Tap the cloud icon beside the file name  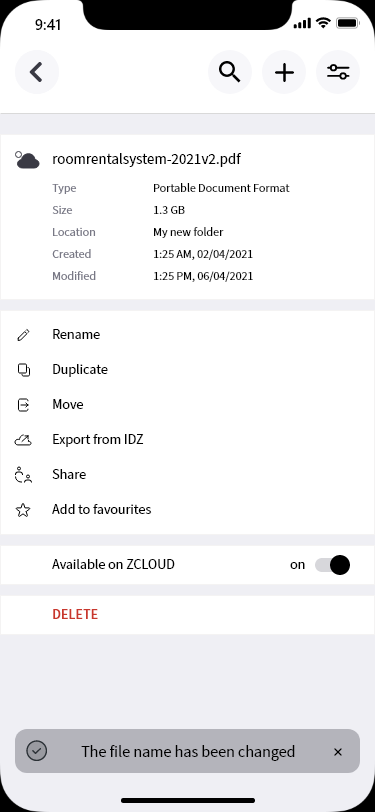pos(27,160)
